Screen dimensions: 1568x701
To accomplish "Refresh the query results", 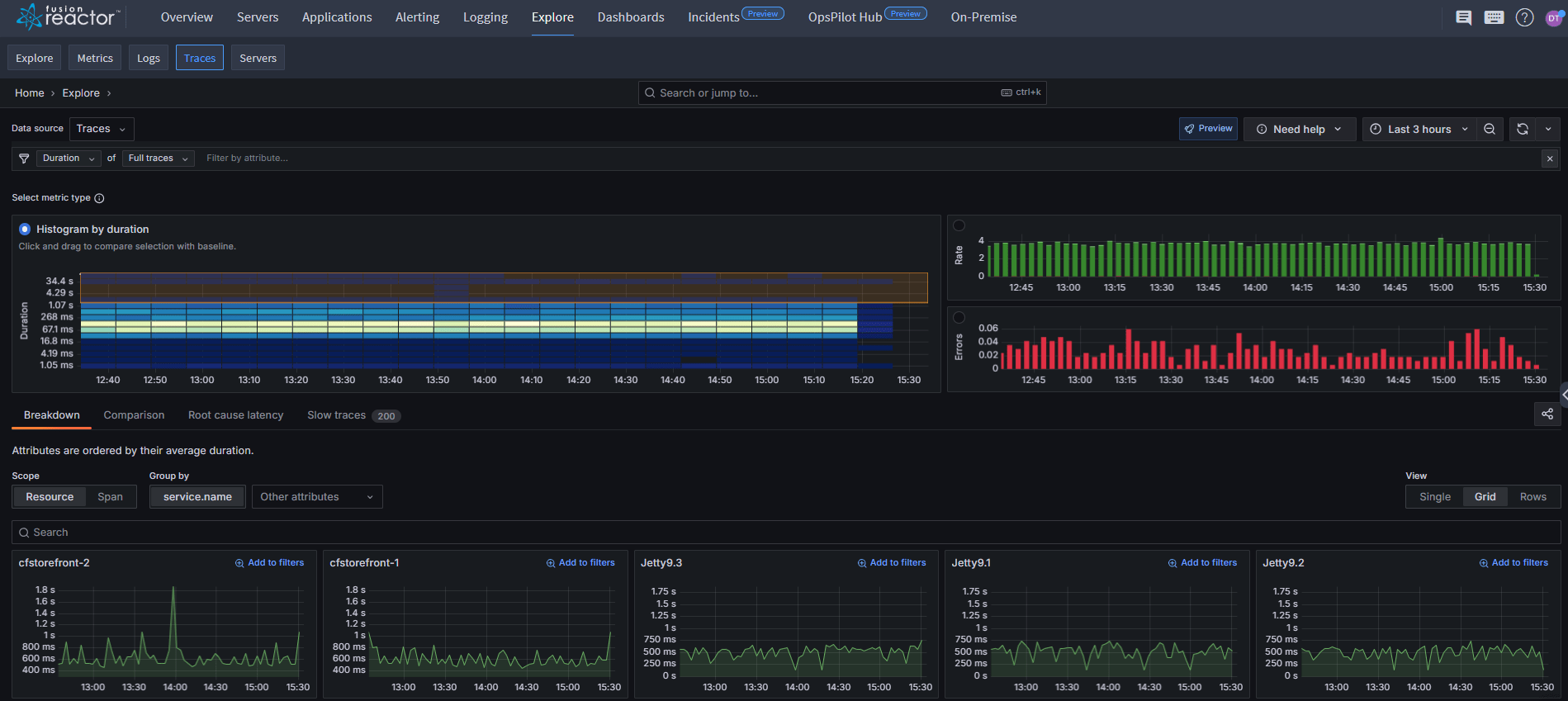I will click(1523, 129).
